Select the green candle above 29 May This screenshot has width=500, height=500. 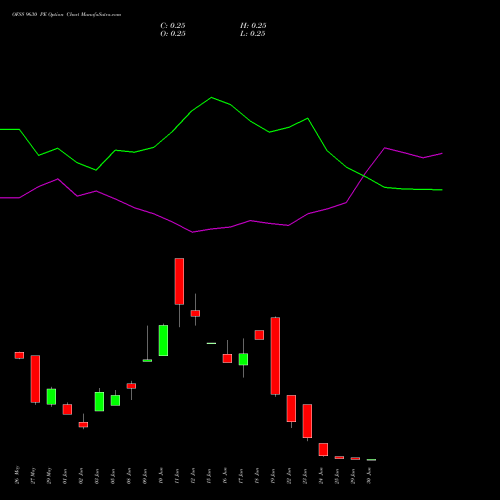pyautogui.click(x=51, y=397)
